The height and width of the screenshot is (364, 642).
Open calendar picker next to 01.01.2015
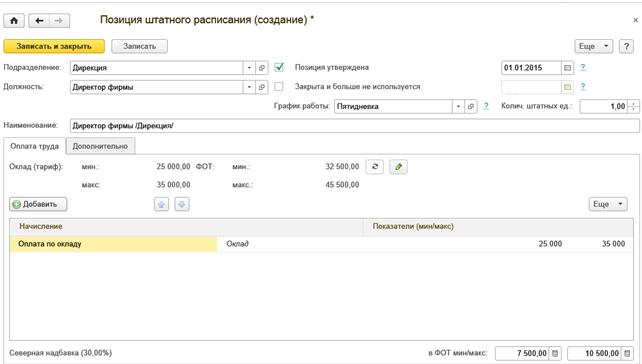(567, 68)
